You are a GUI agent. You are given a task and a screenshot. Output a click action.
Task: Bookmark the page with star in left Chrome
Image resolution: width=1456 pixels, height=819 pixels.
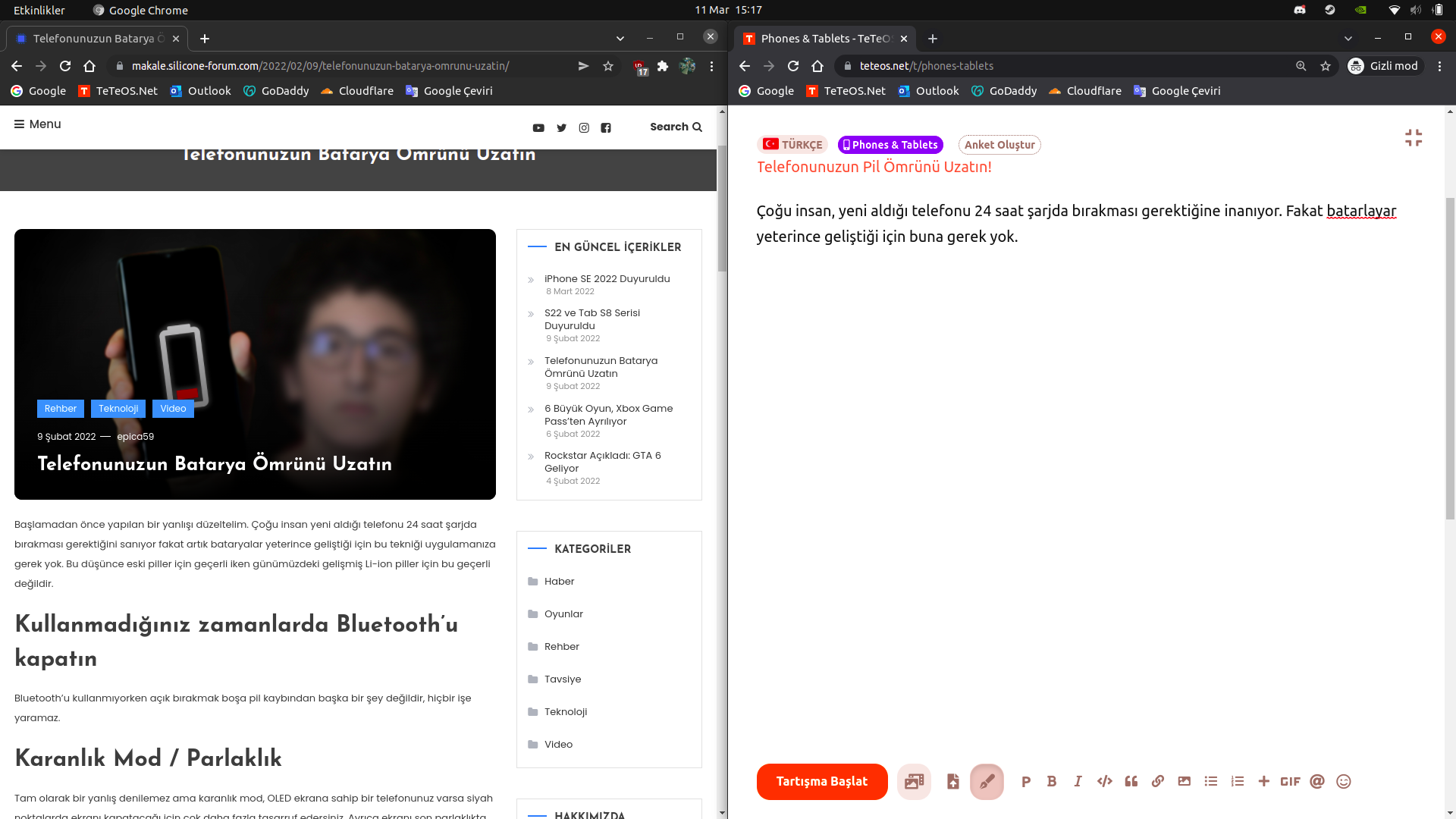coord(608,66)
